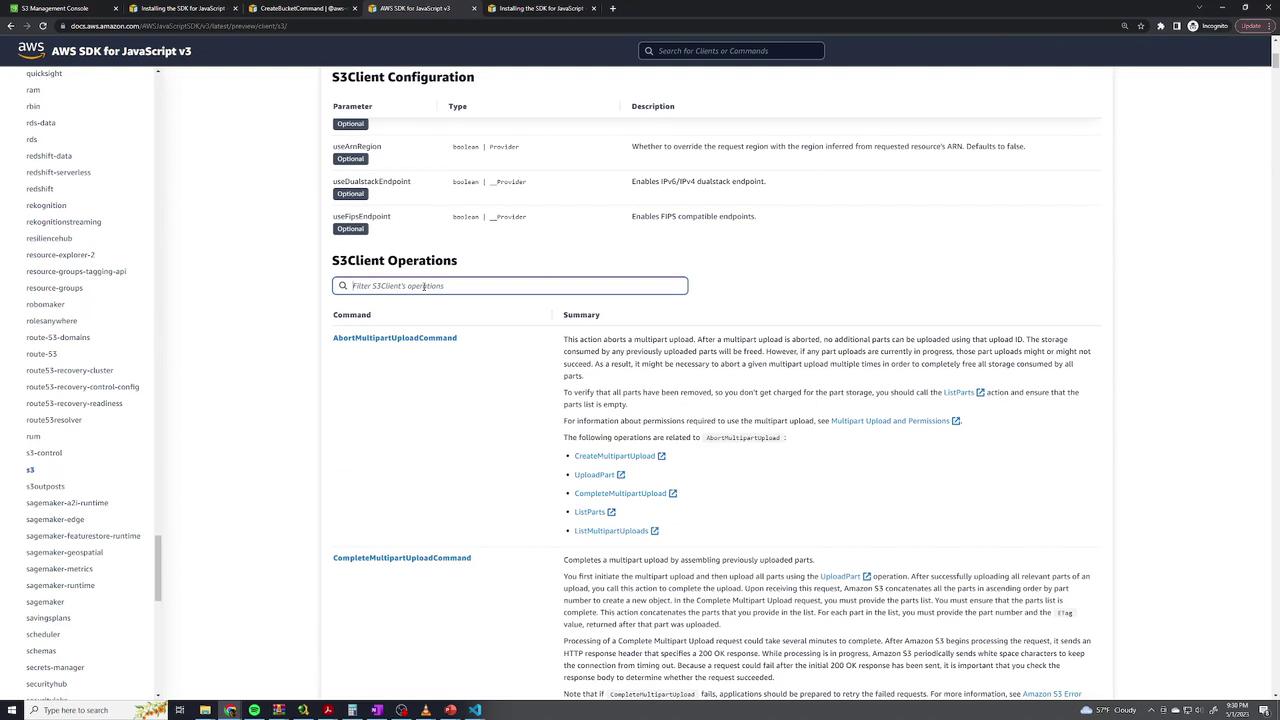Open rekognition in the sidebar

point(46,205)
